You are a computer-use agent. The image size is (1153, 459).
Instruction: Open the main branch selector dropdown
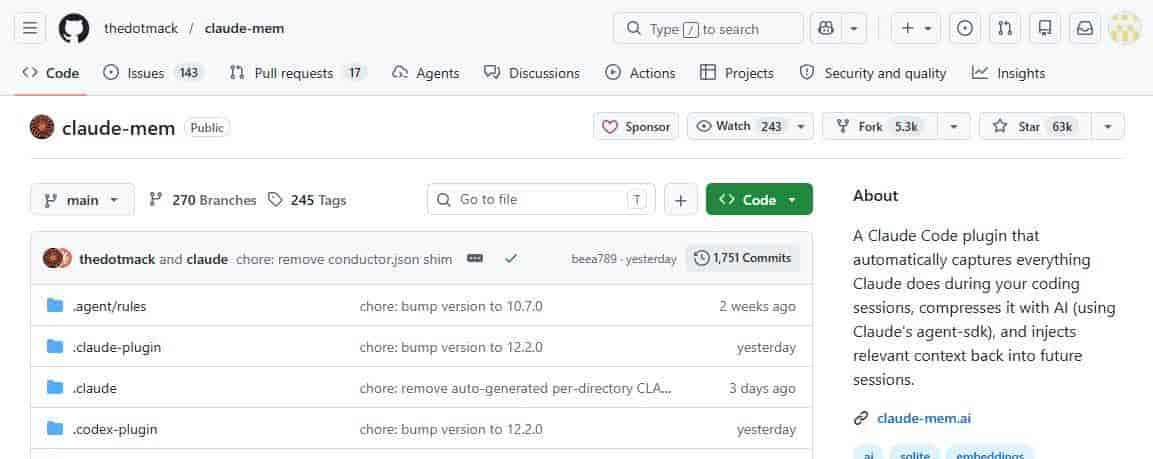click(x=82, y=199)
